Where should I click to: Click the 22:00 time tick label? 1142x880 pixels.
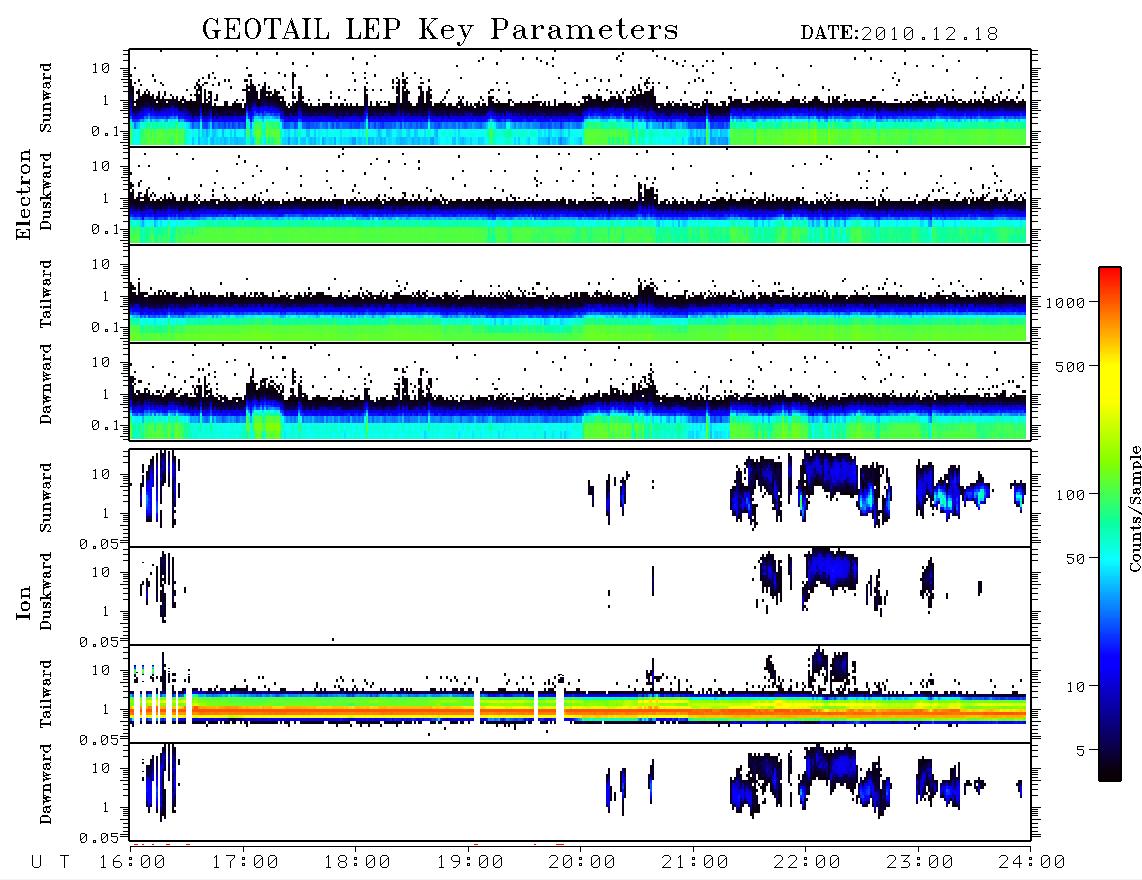point(807,863)
